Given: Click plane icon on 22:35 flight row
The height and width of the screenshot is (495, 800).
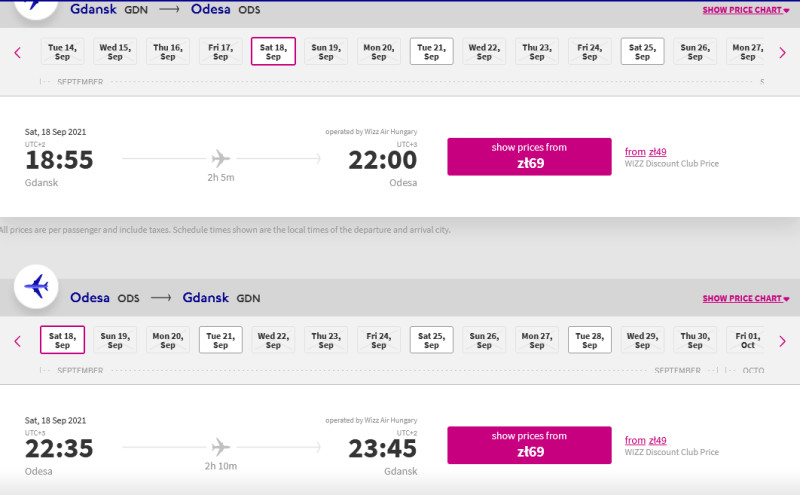Looking at the screenshot, I should point(220,447).
